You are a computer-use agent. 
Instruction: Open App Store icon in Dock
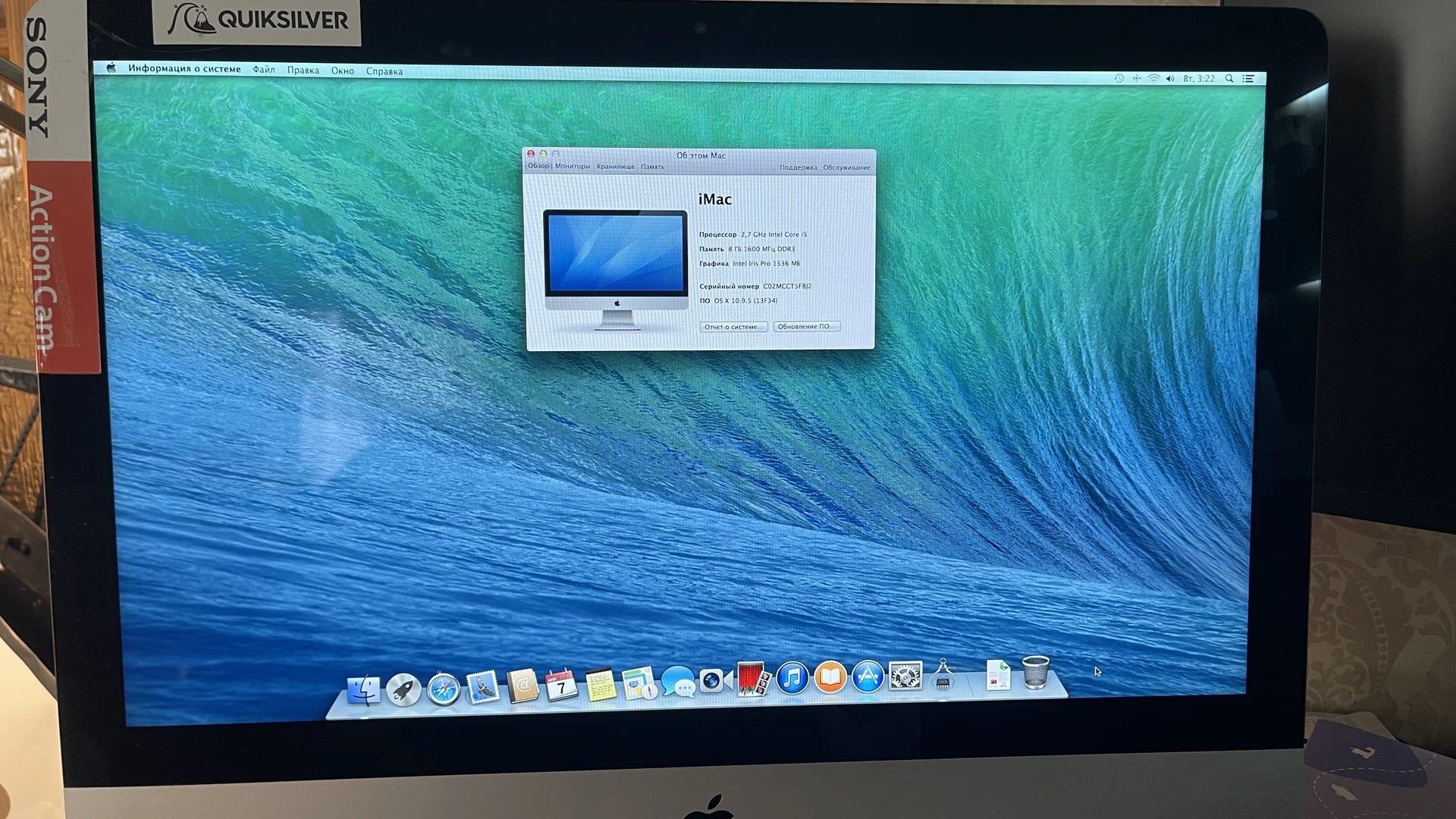tap(868, 676)
